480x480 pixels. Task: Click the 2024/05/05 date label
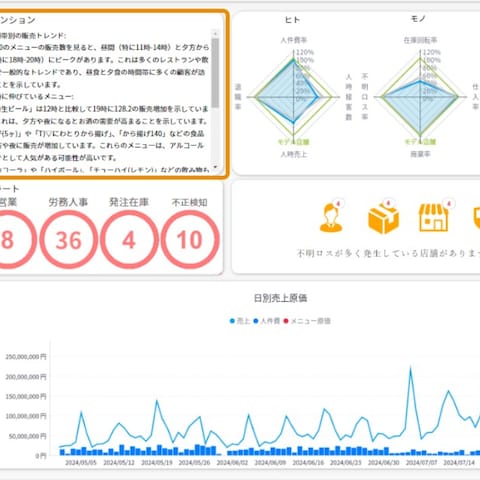click(81, 463)
